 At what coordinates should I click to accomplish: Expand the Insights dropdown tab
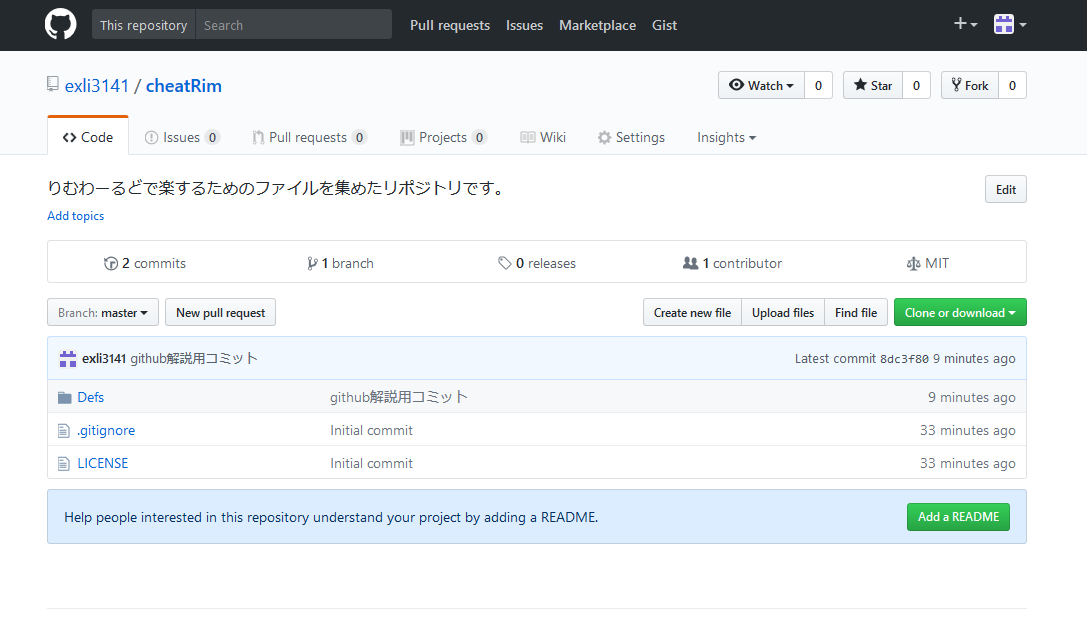727,137
